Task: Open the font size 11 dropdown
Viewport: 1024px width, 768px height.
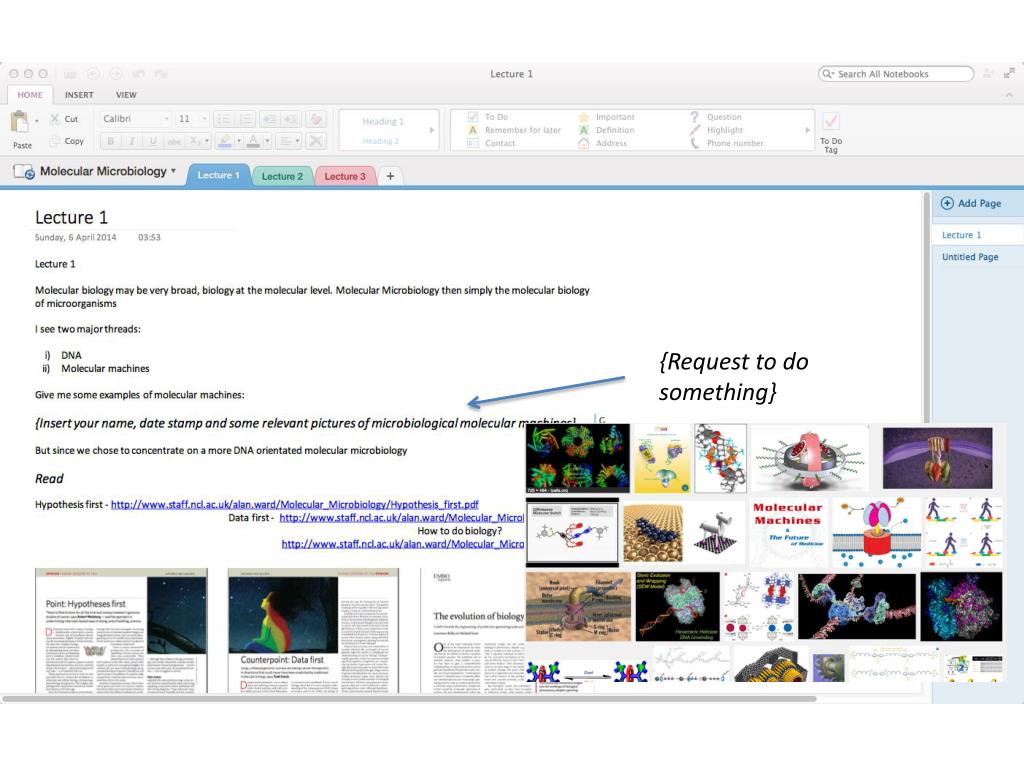Action: point(205,119)
